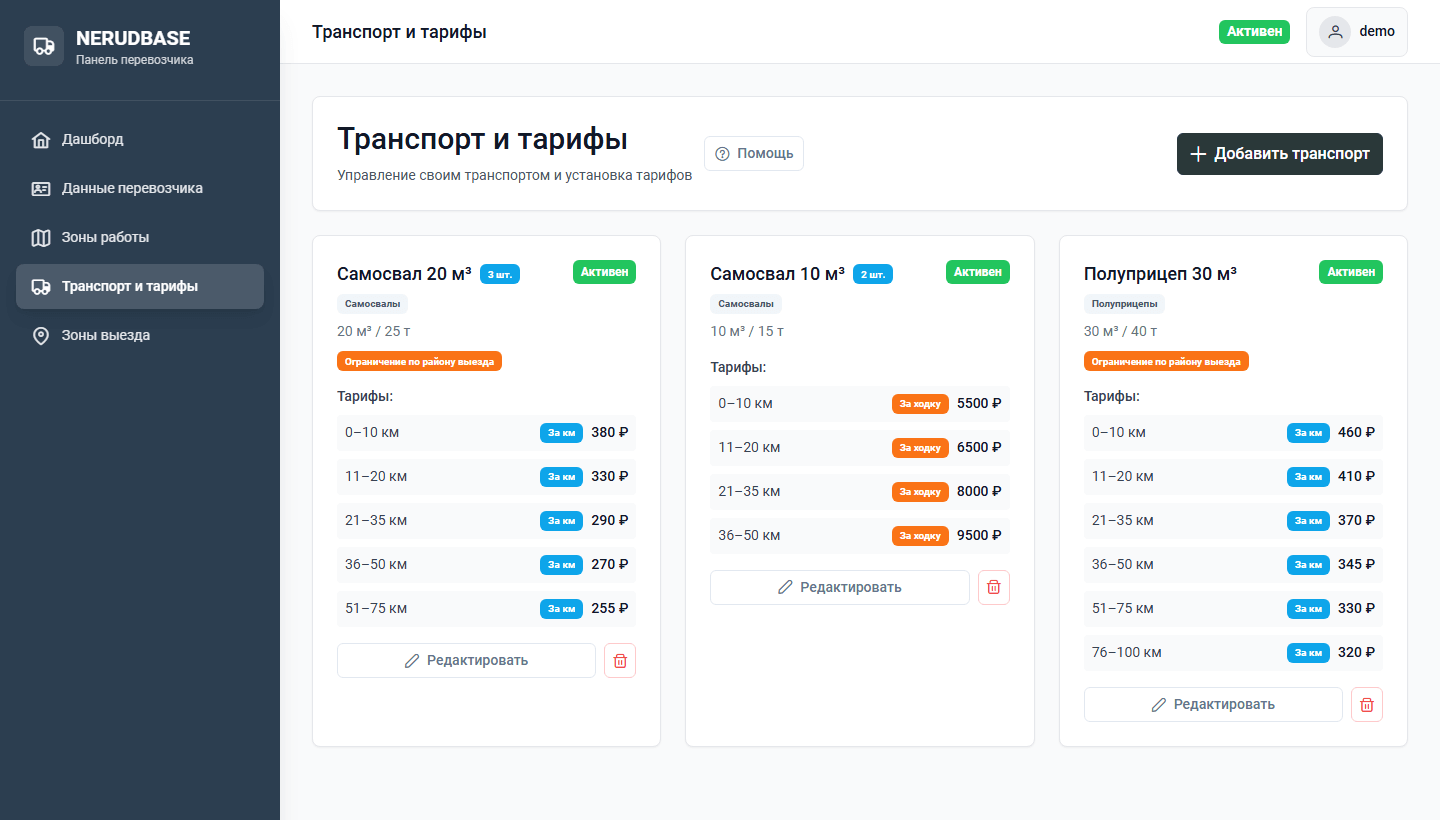Click the NERUDBASE truck logo icon
This screenshot has width=1440, height=820.
point(44,46)
